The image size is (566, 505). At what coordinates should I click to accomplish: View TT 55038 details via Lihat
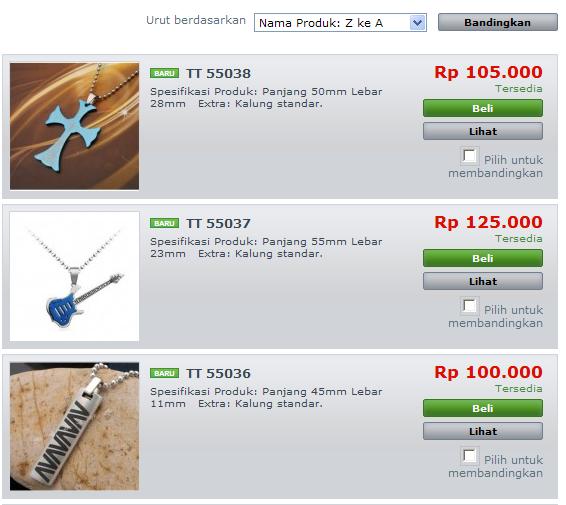point(483,131)
